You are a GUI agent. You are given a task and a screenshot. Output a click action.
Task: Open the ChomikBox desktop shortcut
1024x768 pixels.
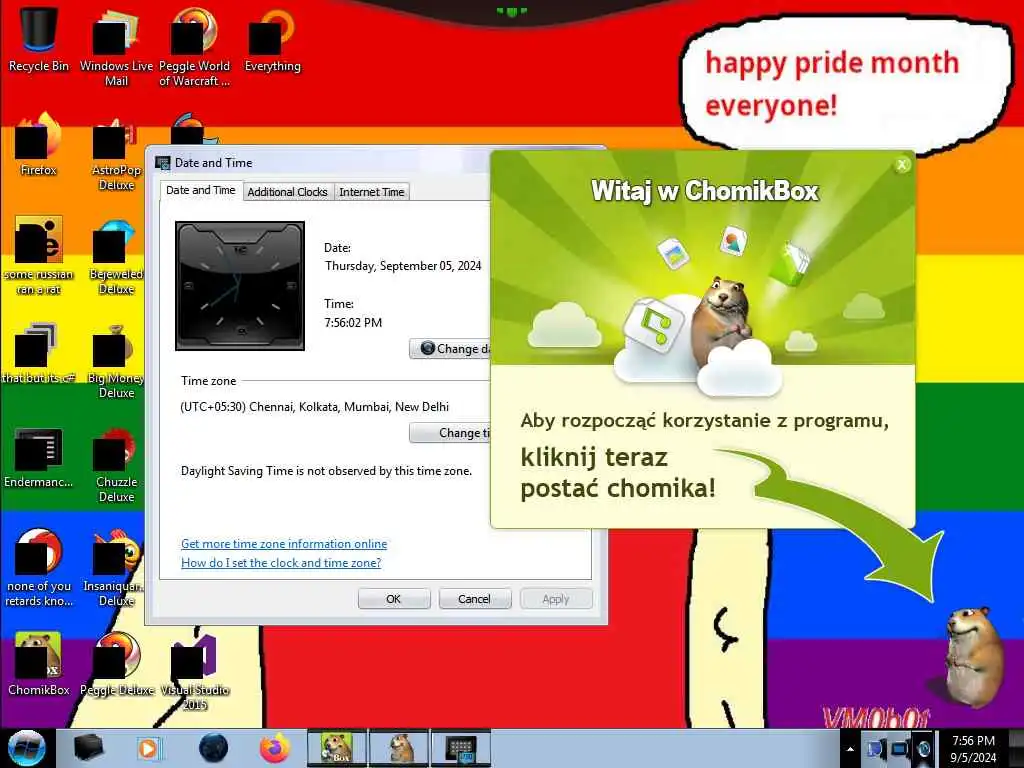[39, 664]
